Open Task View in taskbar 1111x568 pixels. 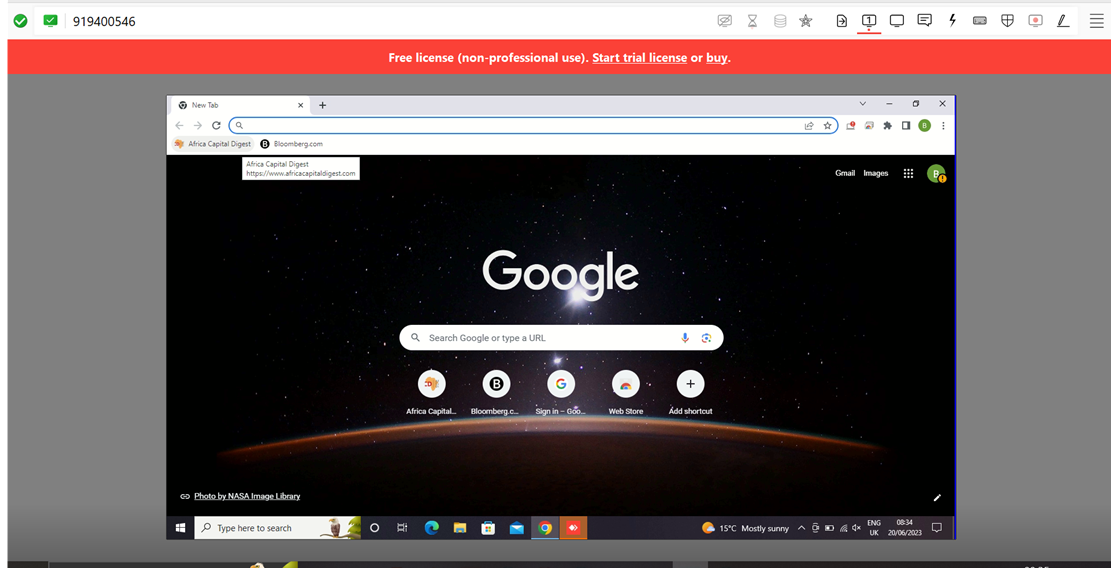point(402,528)
